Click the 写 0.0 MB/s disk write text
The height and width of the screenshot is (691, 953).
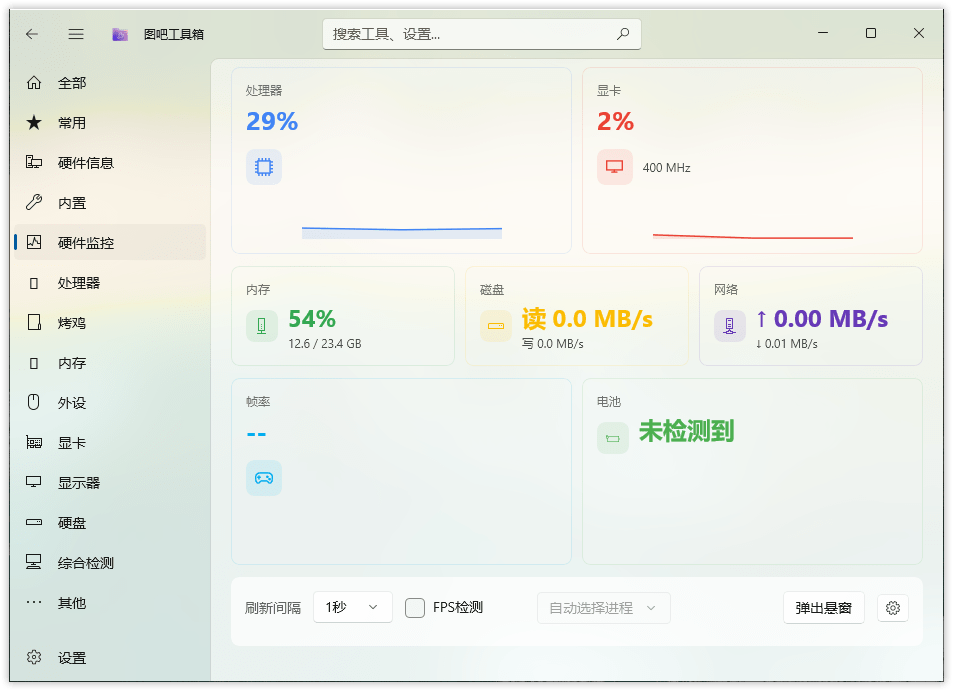pos(552,344)
